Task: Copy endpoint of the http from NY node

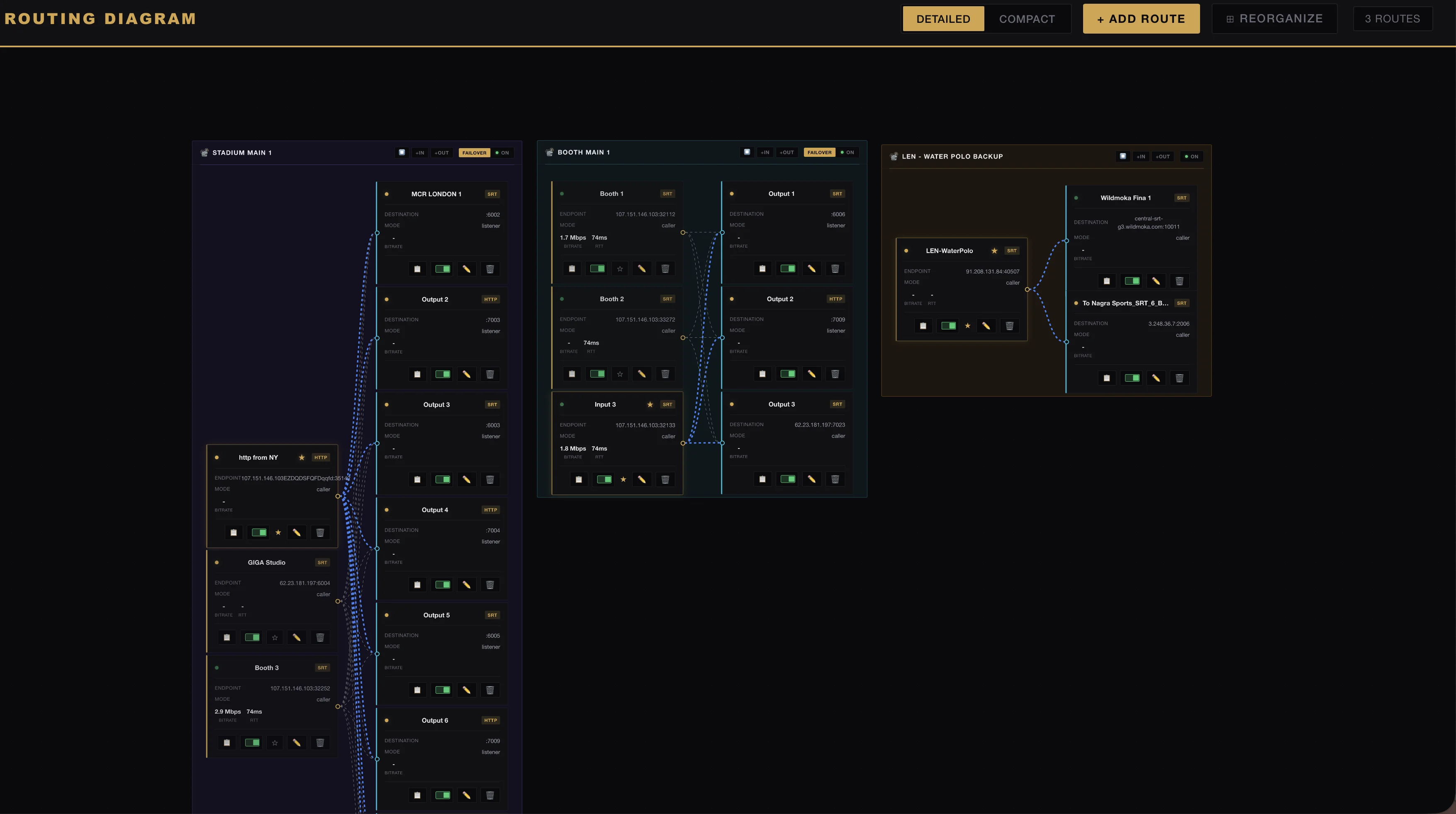Action: coord(234,532)
